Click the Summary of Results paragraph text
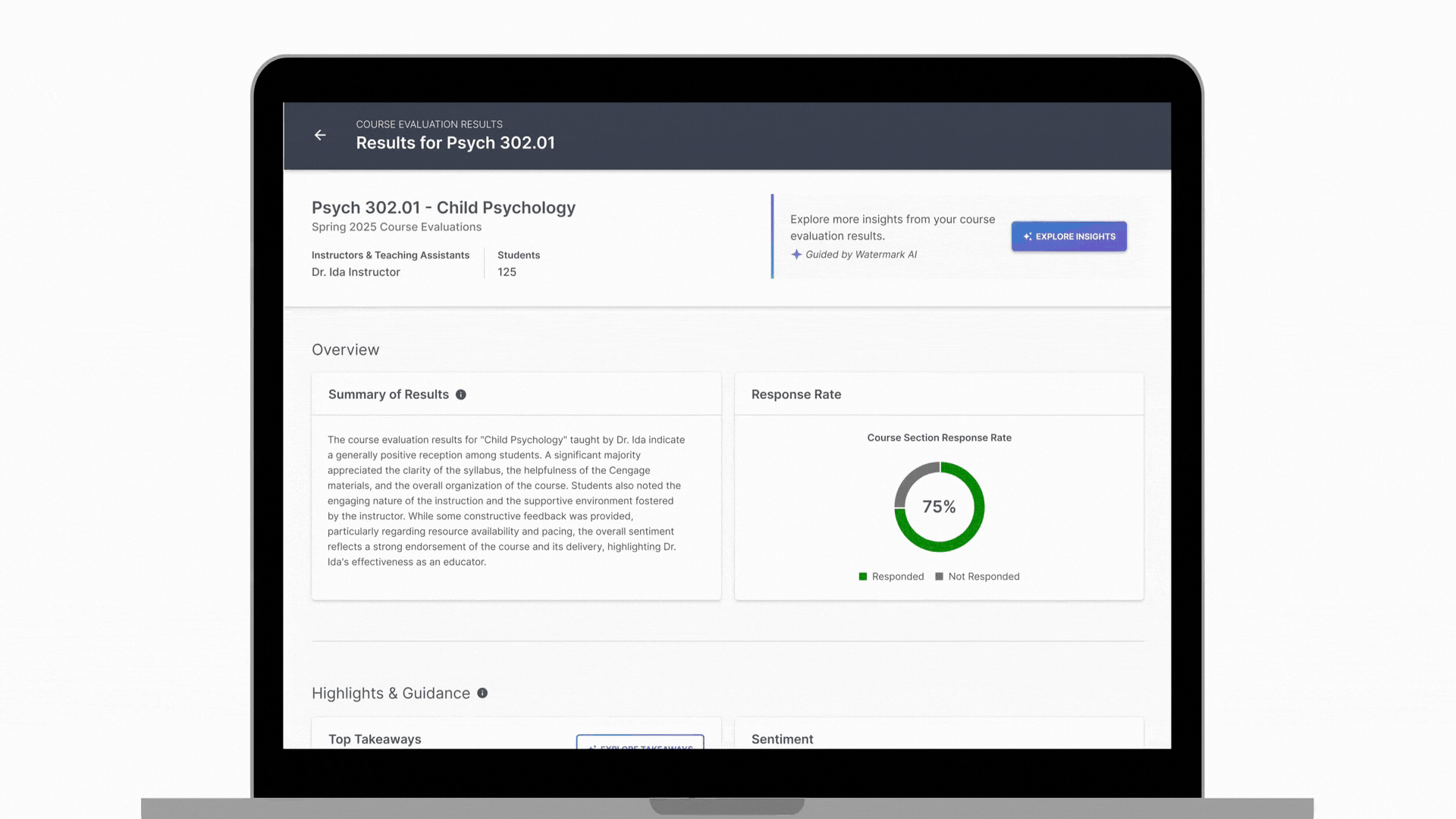Screen dimensions: 1456x819 tap(507, 500)
